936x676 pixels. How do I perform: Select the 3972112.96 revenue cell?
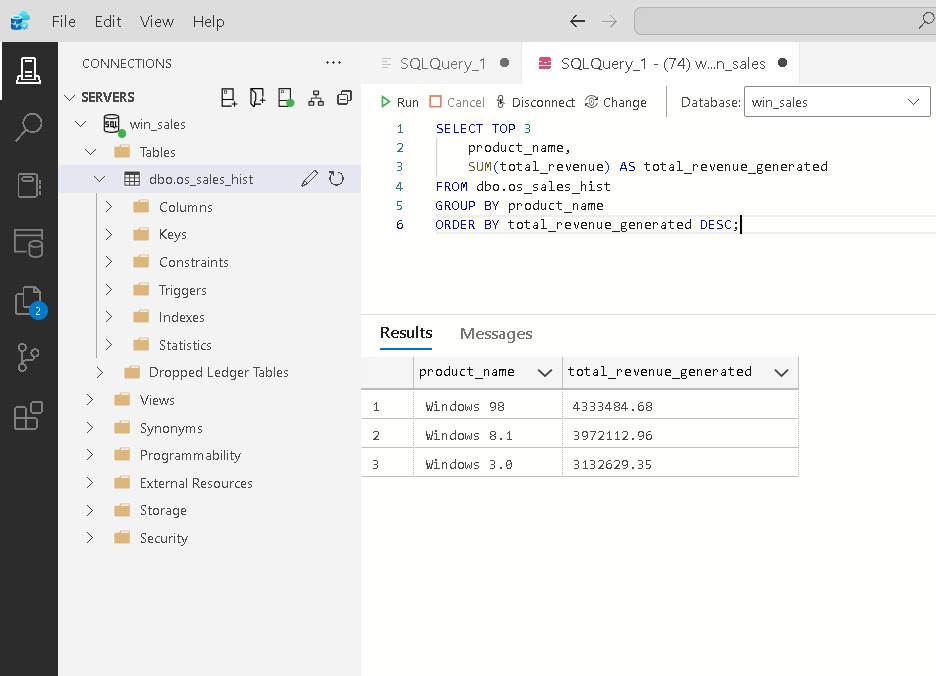pyautogui.click(x=680, y=434)
